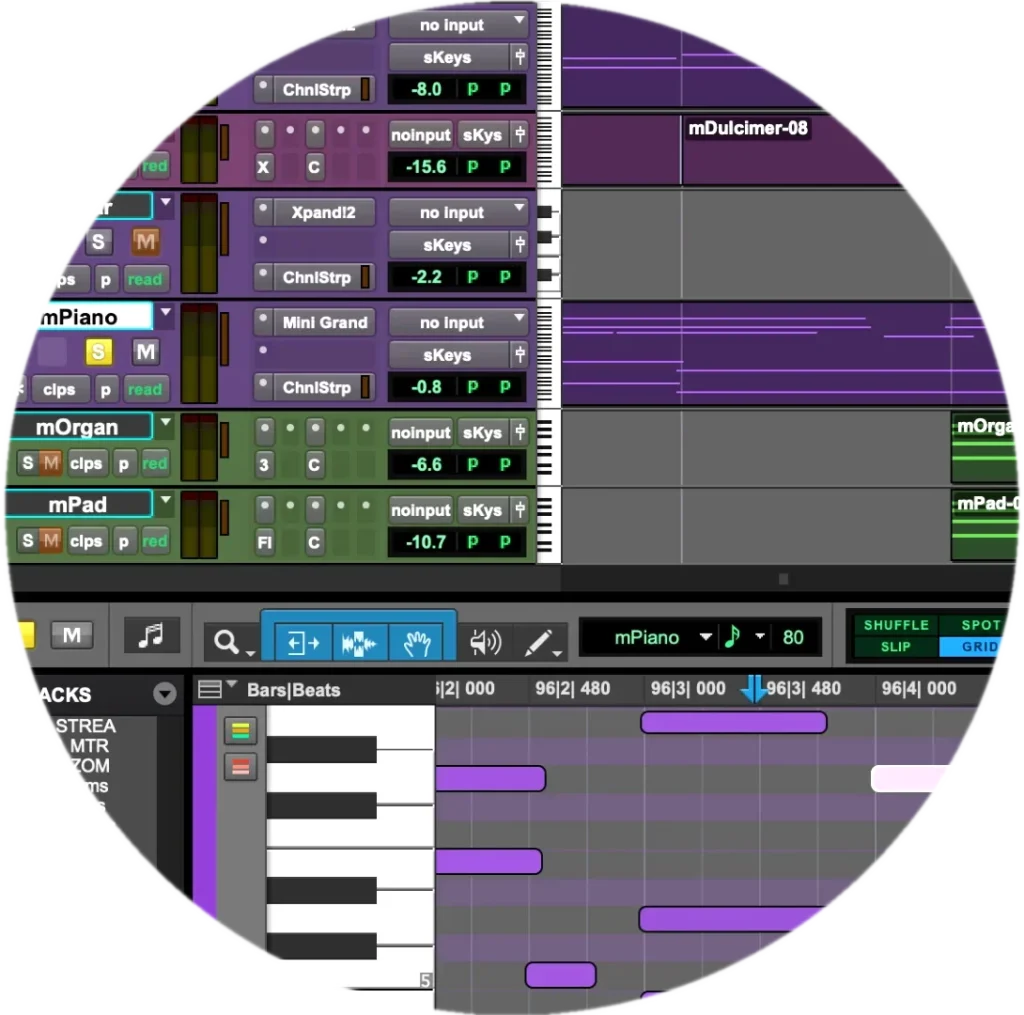Viewport: 1024px width, 1015px height.
Task: Open the mPiano track name dropdown arrow
Action: pyautogui.click(x=166, y=314)
